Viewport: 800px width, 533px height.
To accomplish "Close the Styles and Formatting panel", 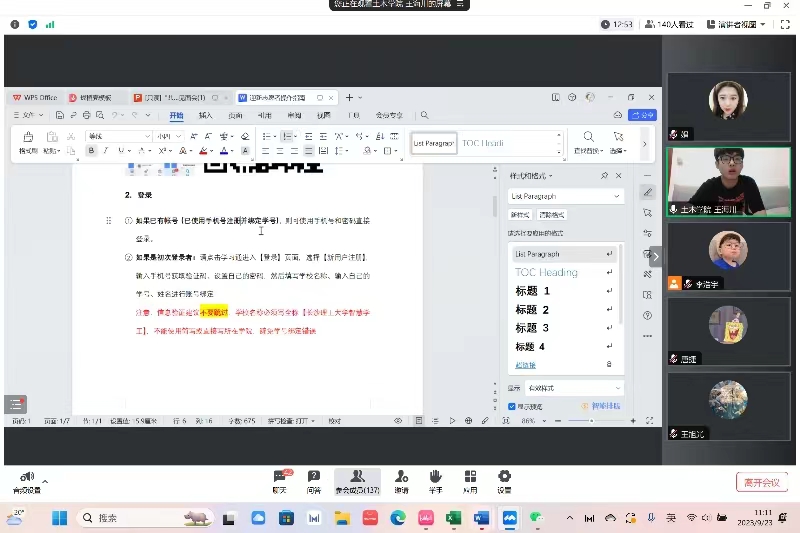I will (618, 175).
